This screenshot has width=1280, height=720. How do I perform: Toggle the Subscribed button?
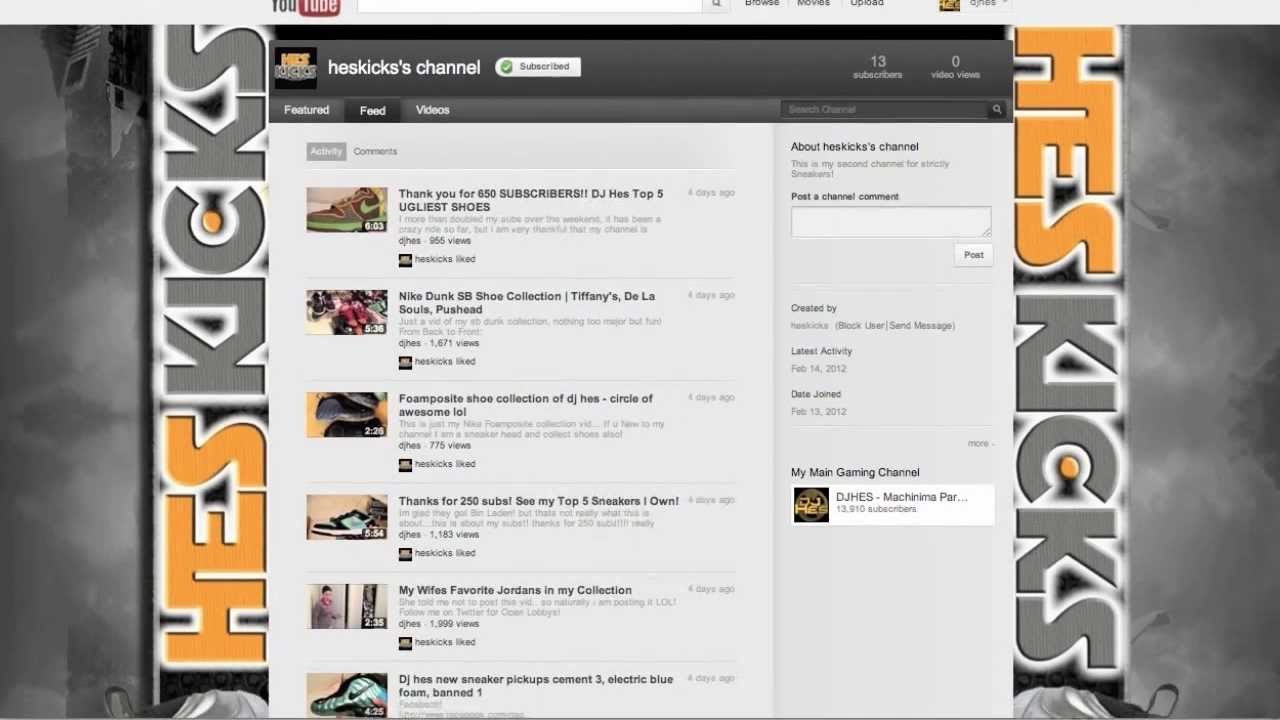[538, 67]
